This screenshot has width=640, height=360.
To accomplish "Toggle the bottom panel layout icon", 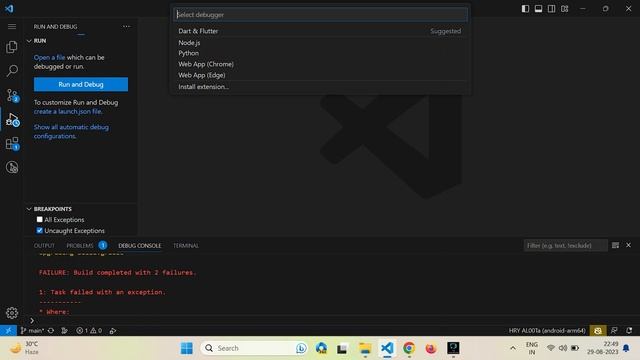I will tap(538, 9).
